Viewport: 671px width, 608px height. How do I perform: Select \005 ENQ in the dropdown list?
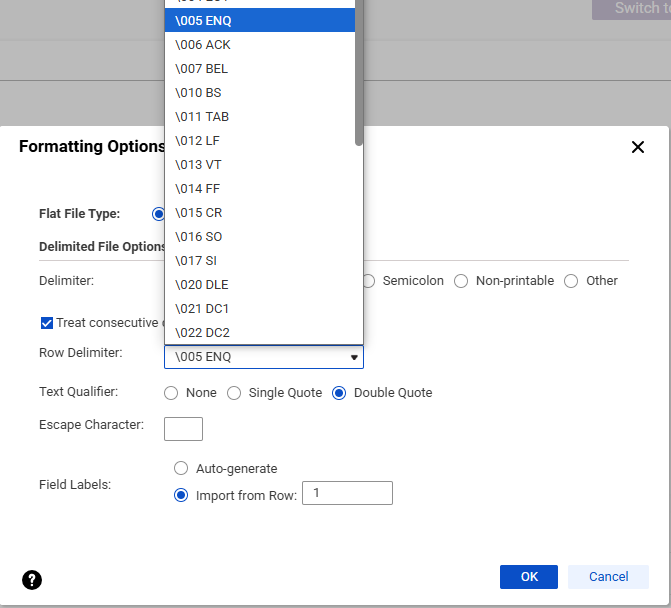pyautogui.click(x=260, y=20)
